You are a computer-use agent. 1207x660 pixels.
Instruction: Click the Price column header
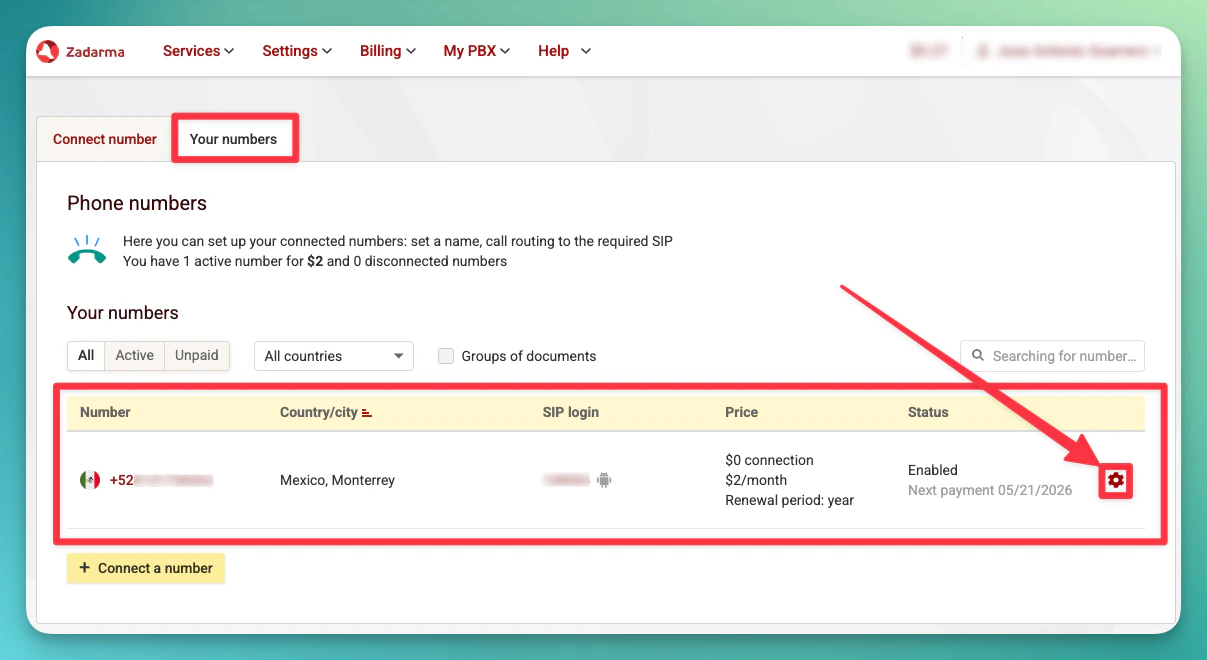coord(741,412)
